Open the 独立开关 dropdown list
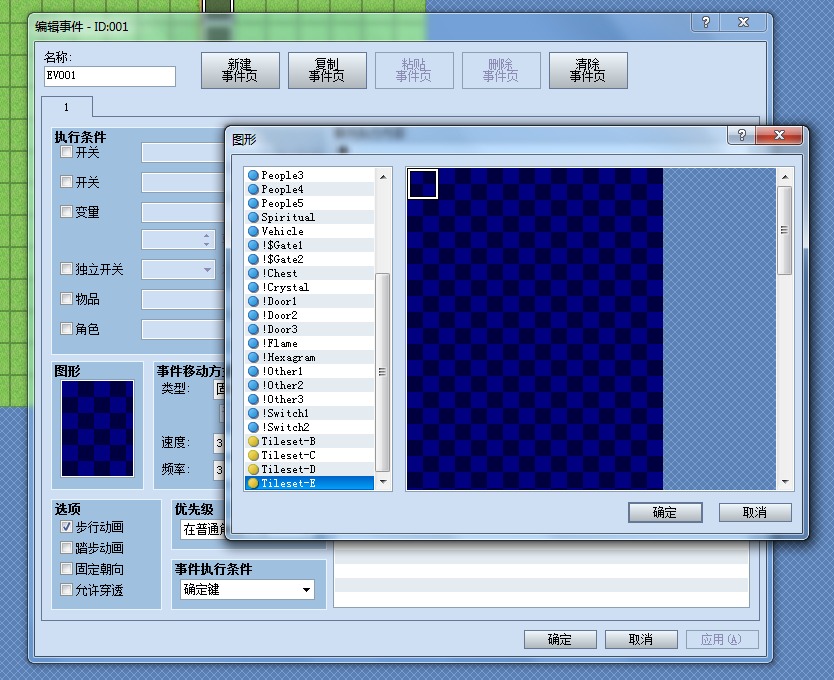Screen dimensions: 834x680 [178, 269]
